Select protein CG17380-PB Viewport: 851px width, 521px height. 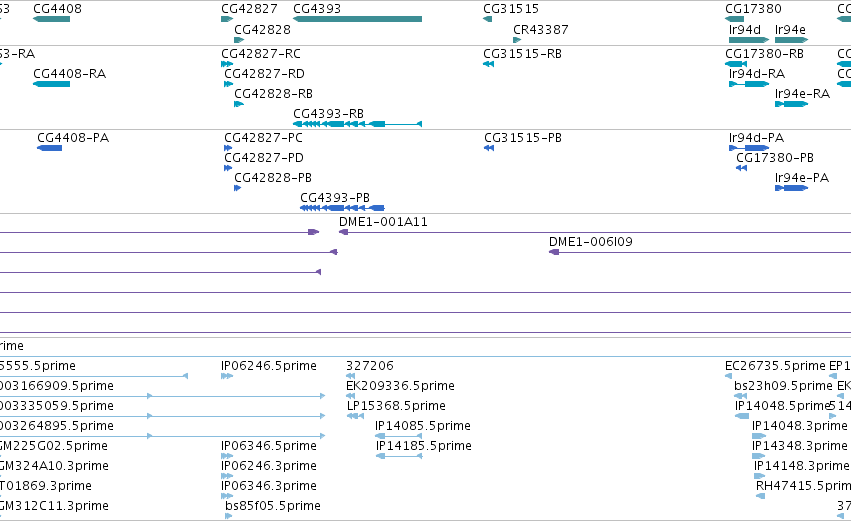[774, 158]
